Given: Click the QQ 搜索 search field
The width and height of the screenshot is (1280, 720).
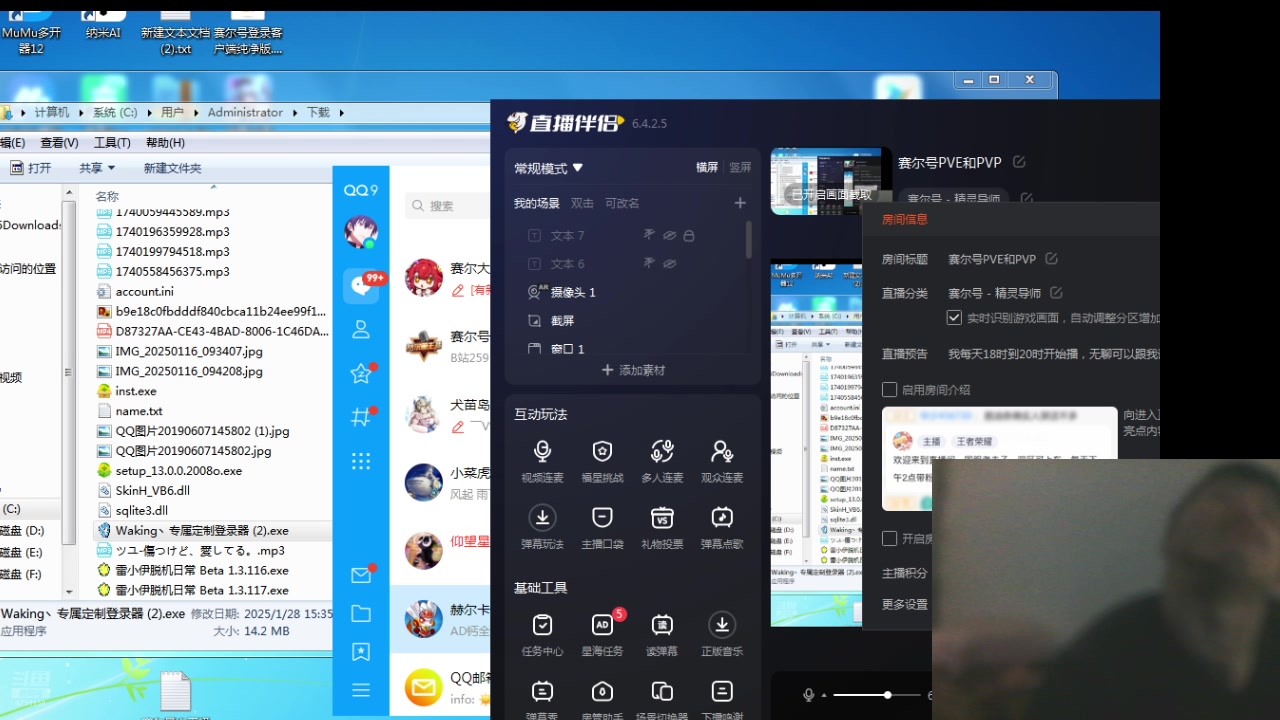Looking at the screenshot, I should coord(448,206).
